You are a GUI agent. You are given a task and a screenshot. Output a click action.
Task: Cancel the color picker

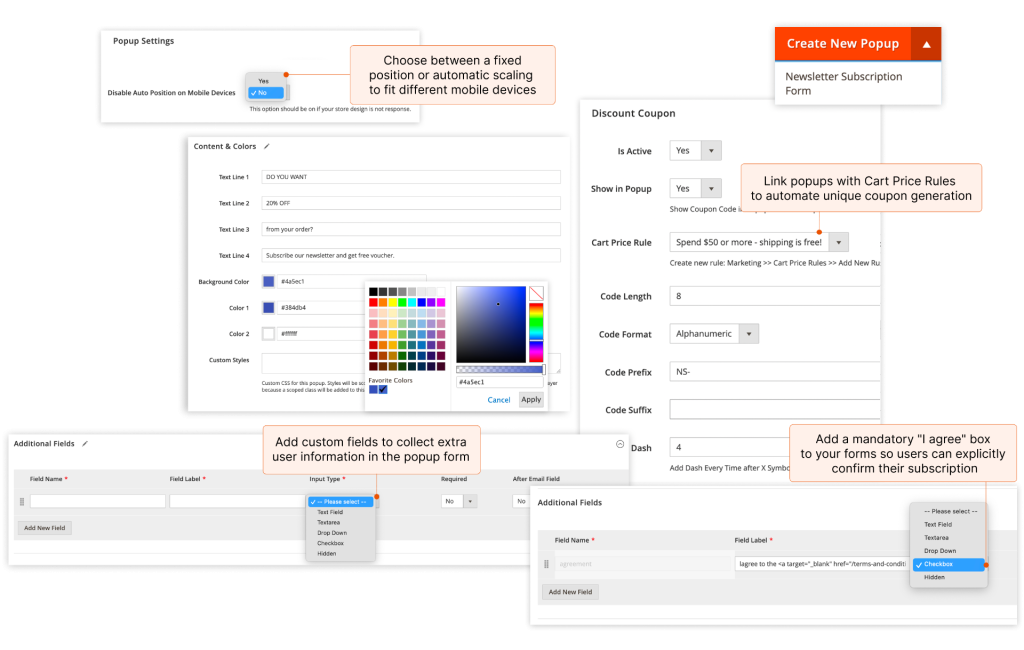[x=499, y=400]
